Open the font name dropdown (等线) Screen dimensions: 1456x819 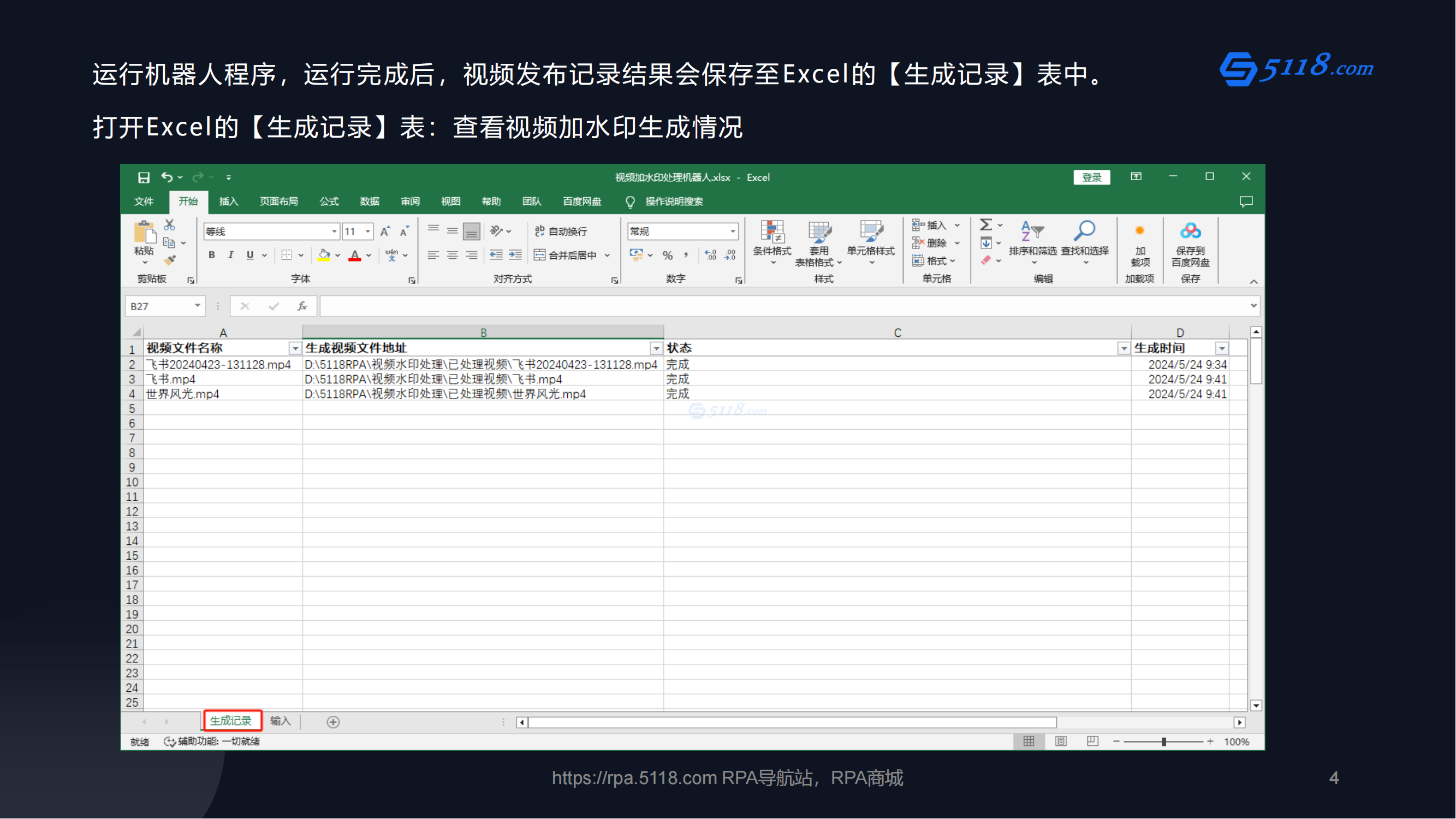point(334,232)
